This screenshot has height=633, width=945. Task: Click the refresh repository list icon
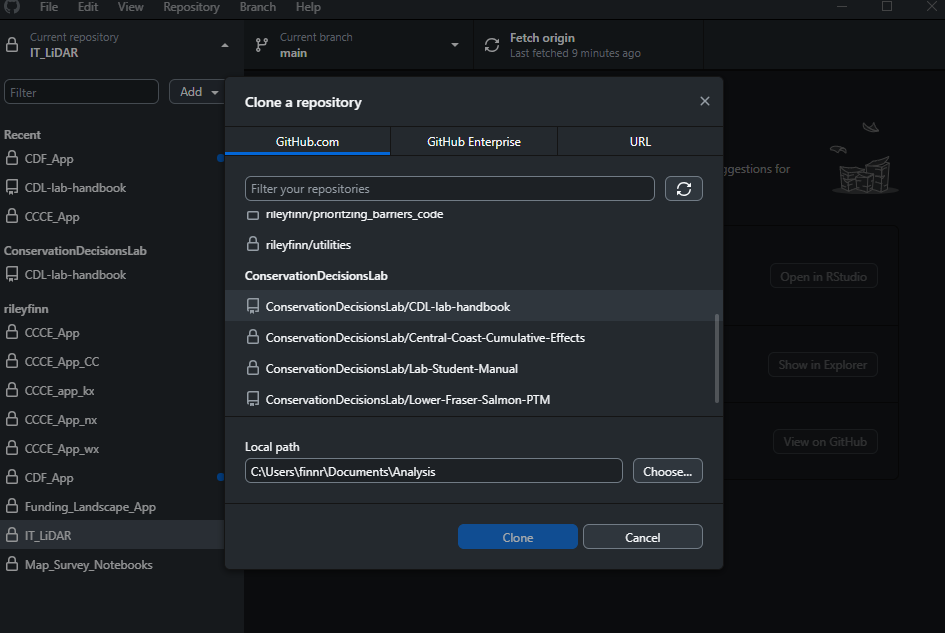pos(684,189)
